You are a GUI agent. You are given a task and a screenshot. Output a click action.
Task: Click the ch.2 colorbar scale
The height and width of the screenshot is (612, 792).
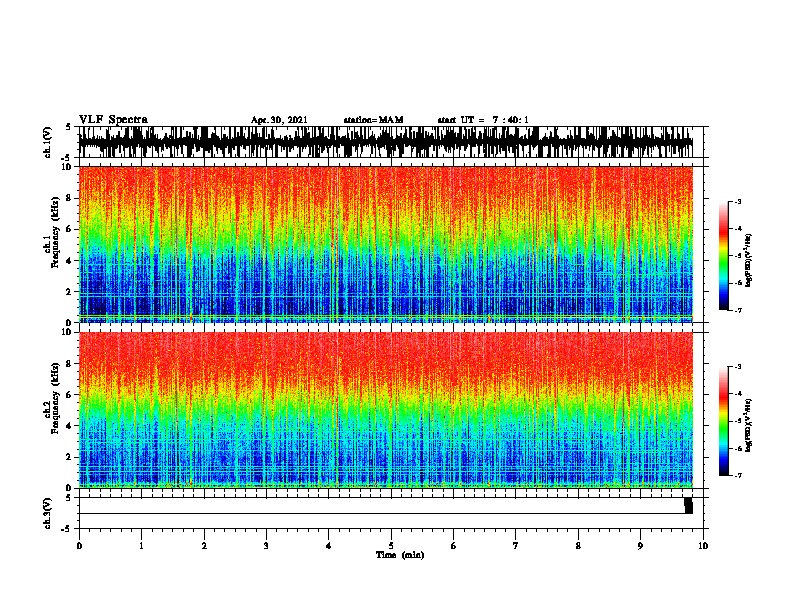(x=724, y=421)
